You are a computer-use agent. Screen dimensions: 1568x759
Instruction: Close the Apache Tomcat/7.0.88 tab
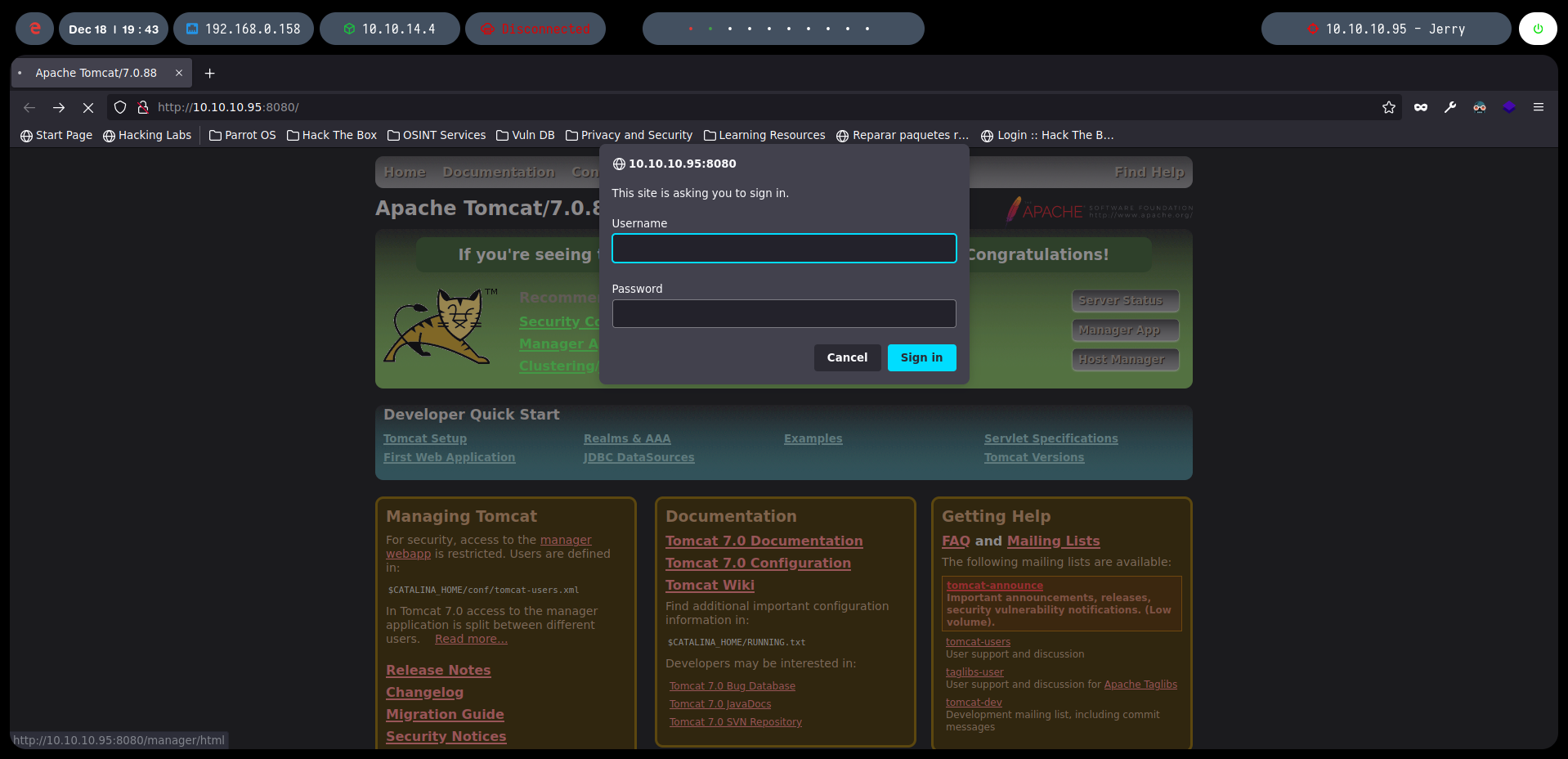(179, 73)
